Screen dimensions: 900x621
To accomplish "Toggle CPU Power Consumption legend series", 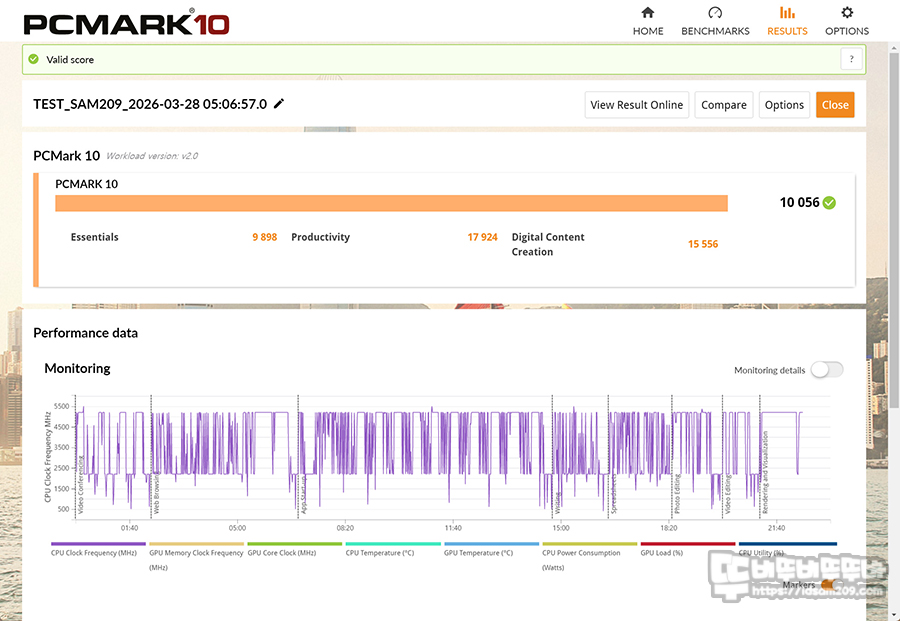I will [589, 556].
